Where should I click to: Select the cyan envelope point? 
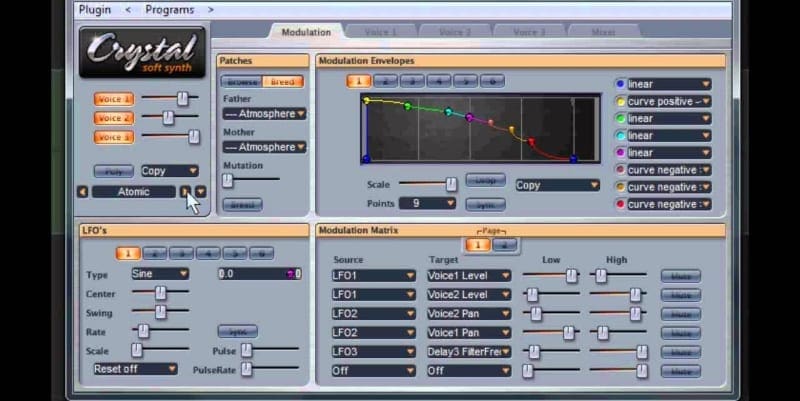coord(448,112)
